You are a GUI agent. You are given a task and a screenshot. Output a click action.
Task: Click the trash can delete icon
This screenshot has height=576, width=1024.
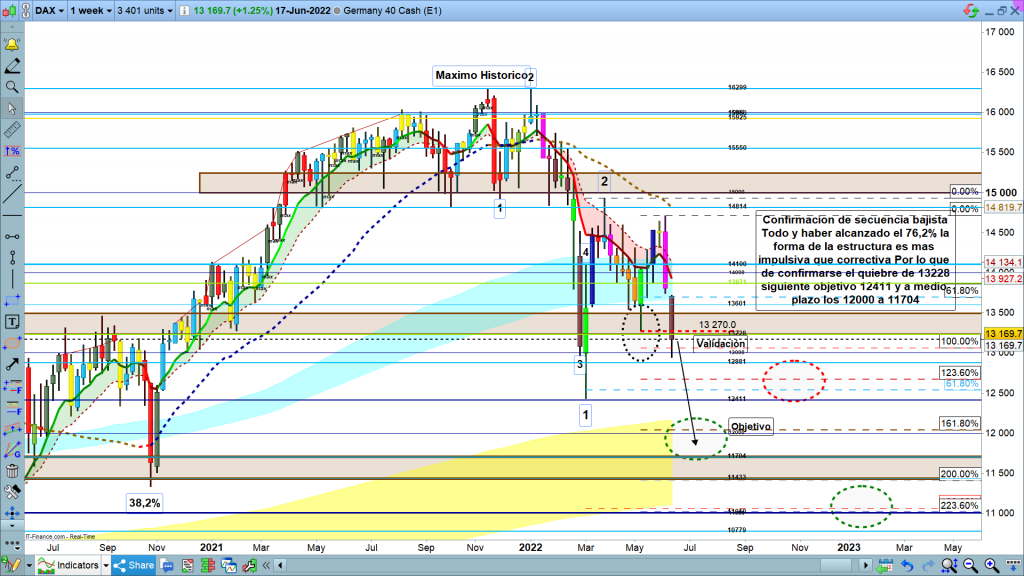click(x=12, y=470)
